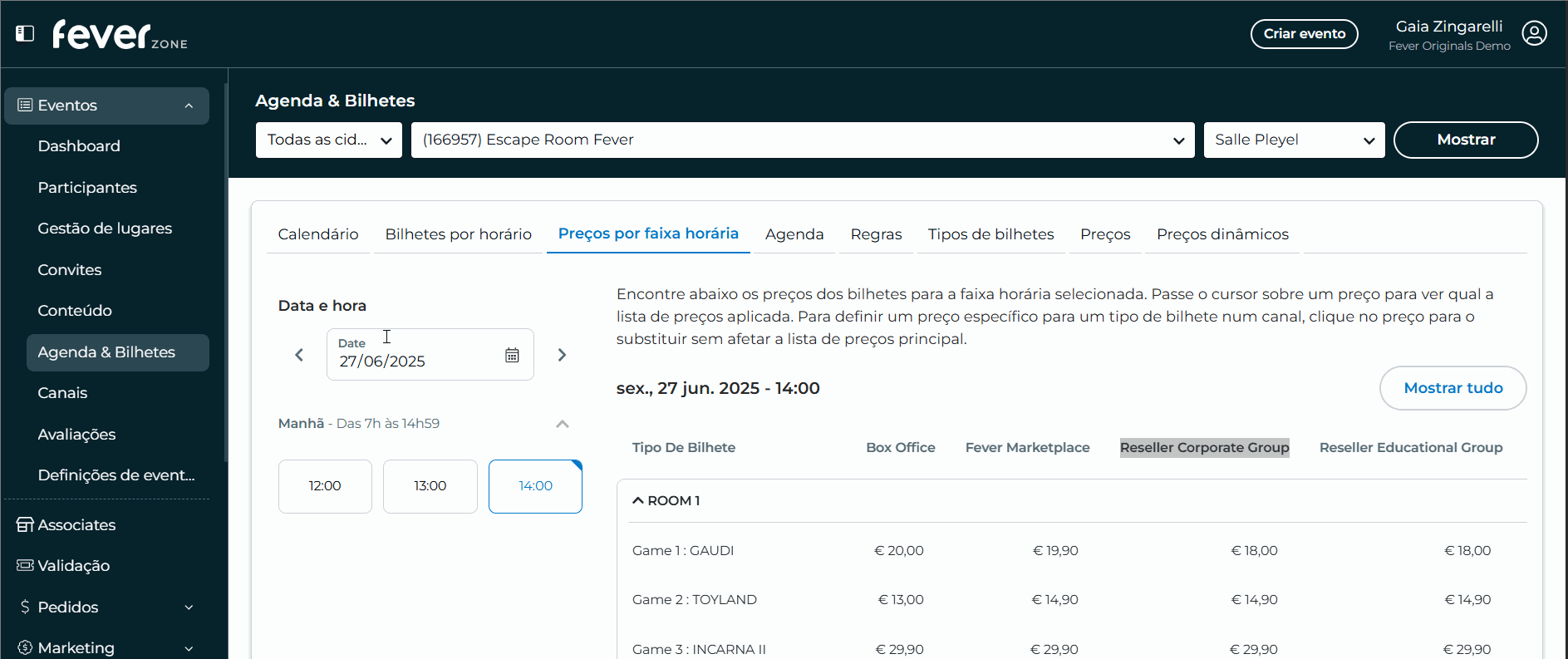Click the Box Office column header
This screenshot has height=659, width=1568.
(x=901, y=448)
